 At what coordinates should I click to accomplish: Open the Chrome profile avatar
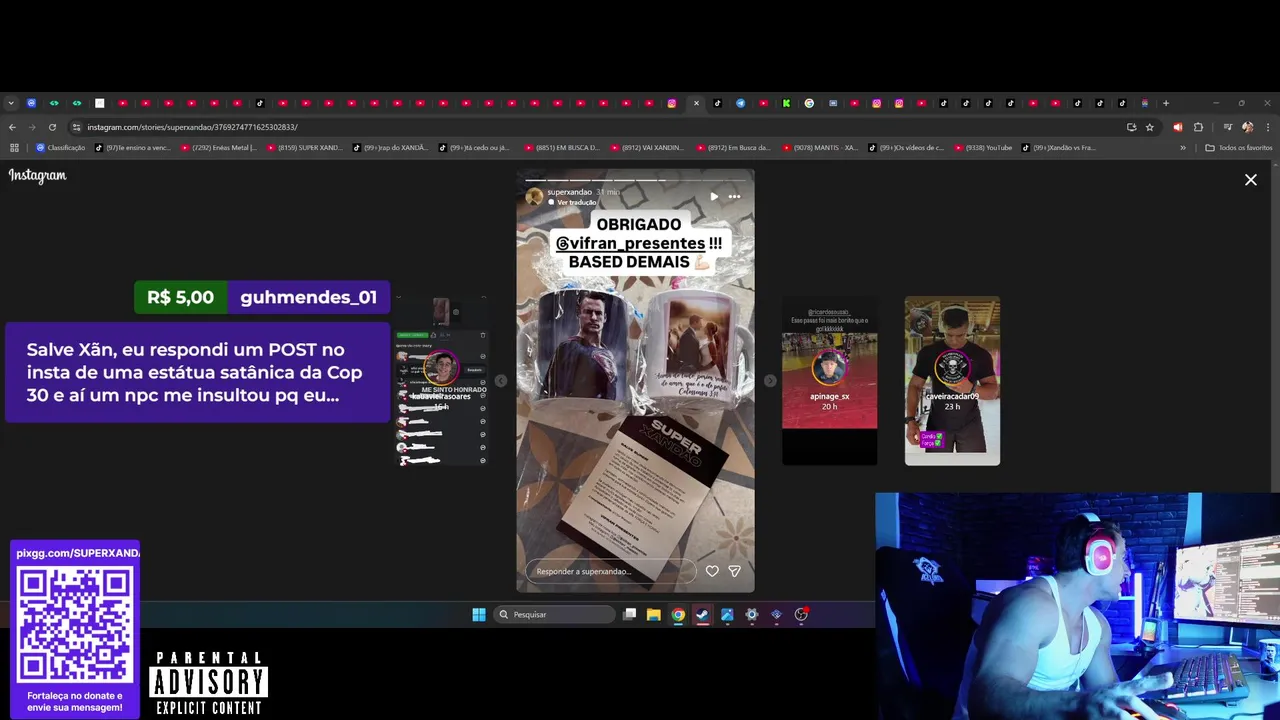(1247, 127)
